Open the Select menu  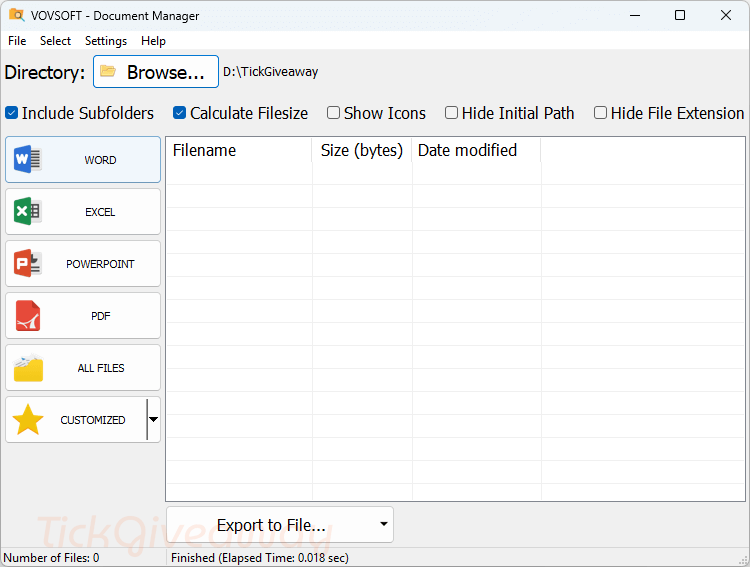coord(55,41)
